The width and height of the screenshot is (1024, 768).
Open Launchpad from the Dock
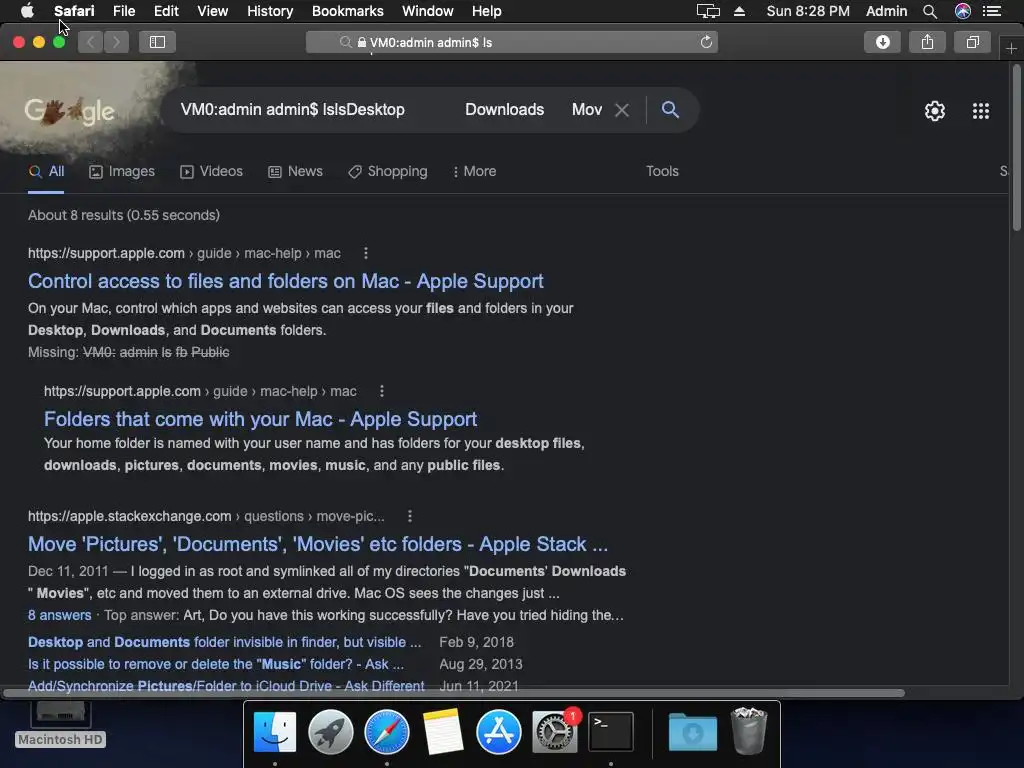click(330, 731)
